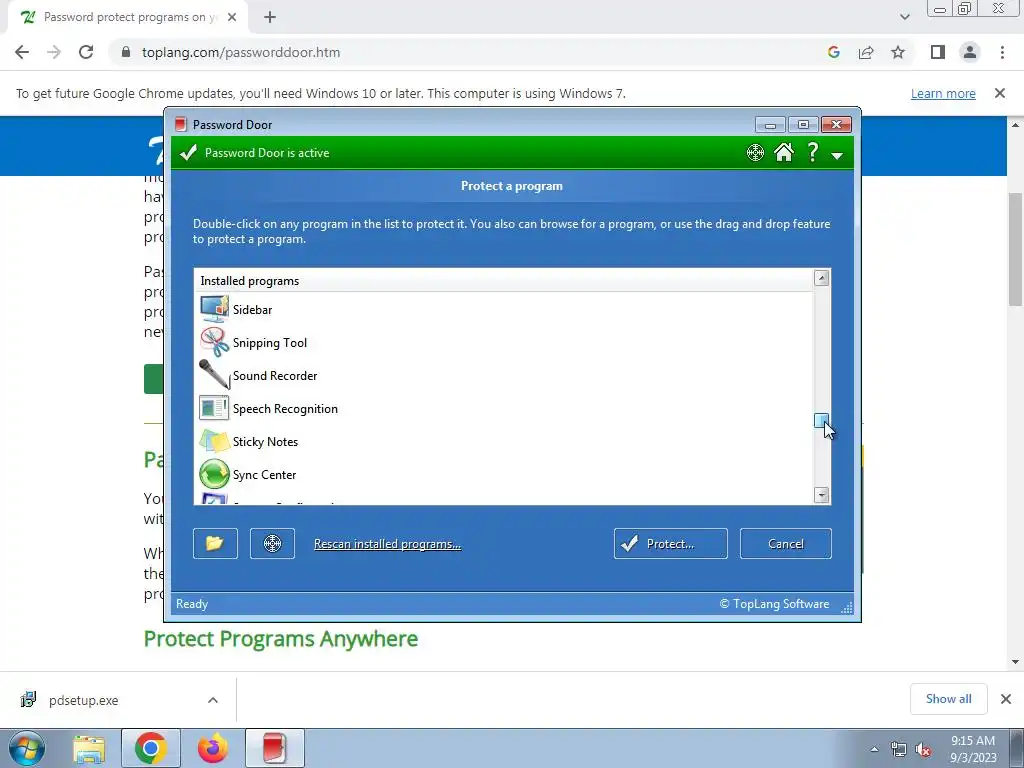Open the Chrome profile avatar
This screenshot has height=768, width=1024.
pyautogui.click(x=970, y=52)
